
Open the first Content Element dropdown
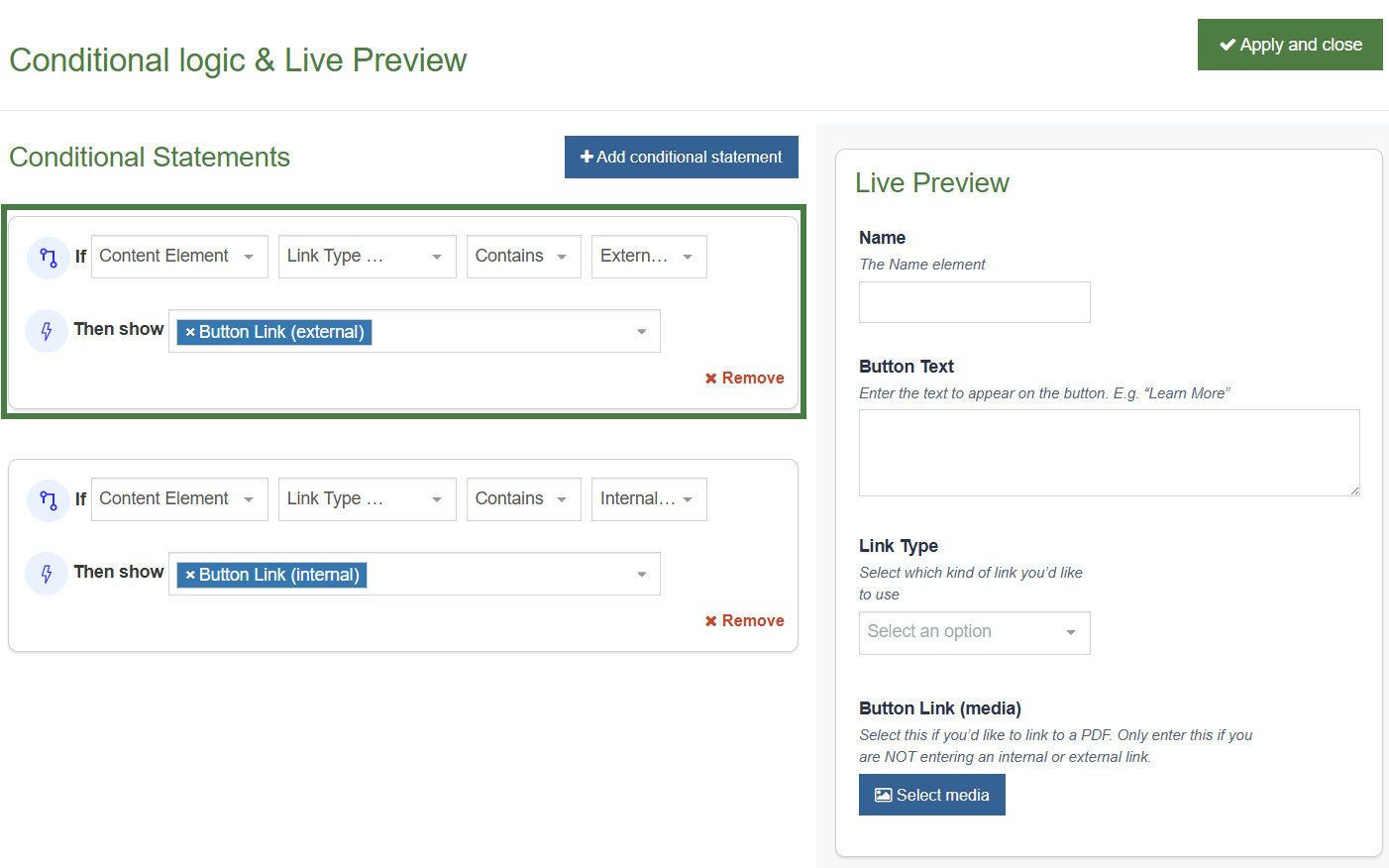click(178, 256)
